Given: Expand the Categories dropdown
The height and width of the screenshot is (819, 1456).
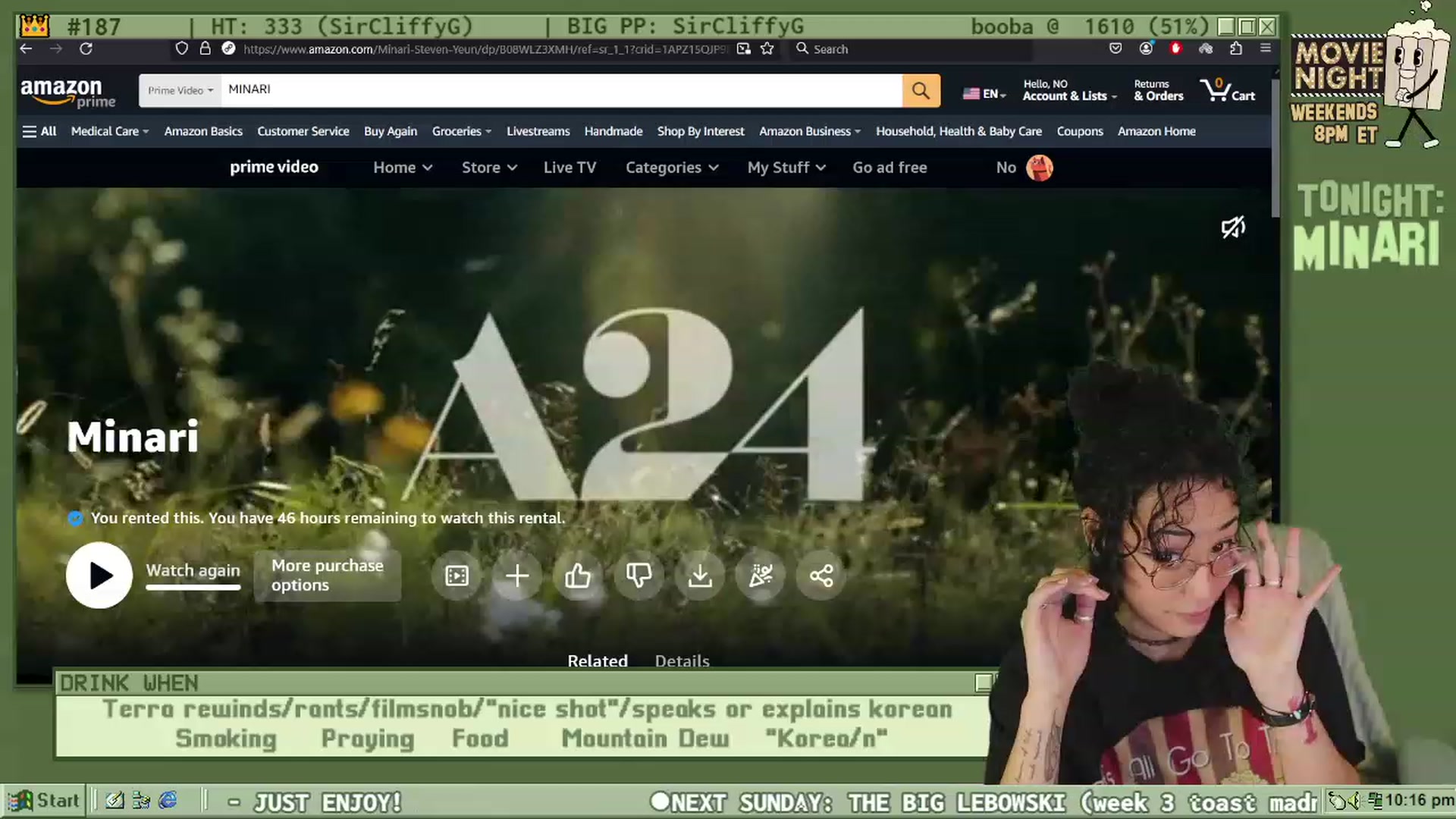Looking at the screenshot, I should point(672,168).
